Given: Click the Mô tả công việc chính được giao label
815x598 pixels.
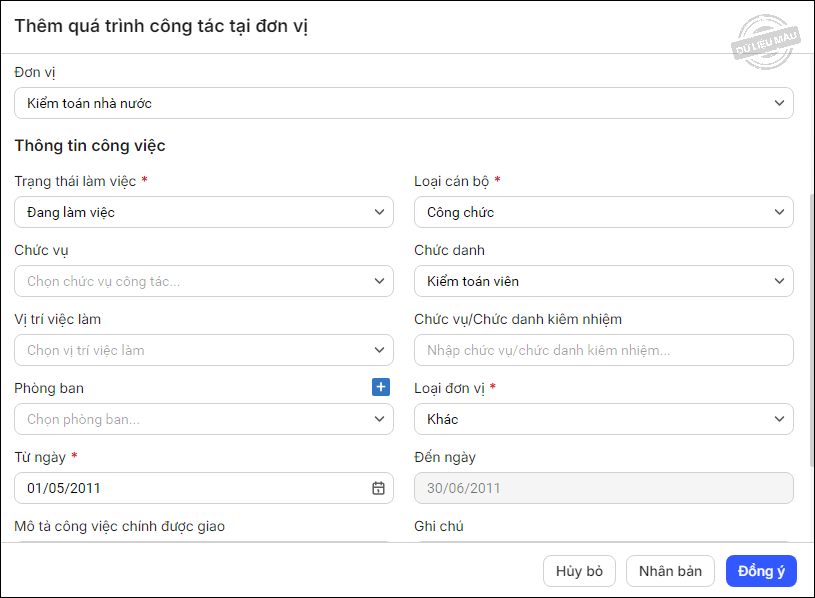Looking at the screenshot, I should click(119, 526).
